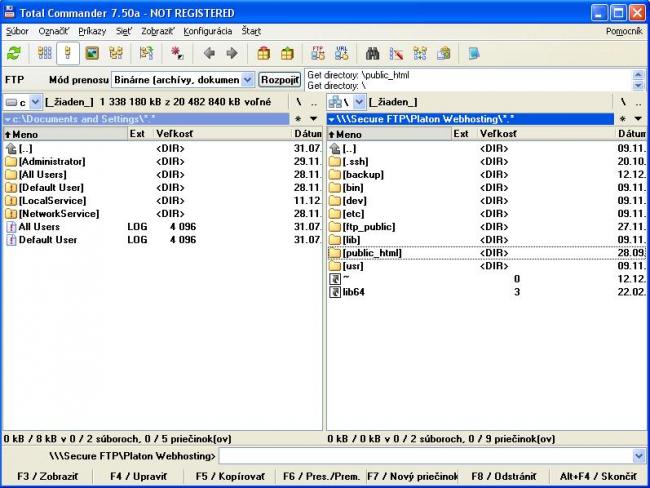Screen dimensions: 650x488
Task: Click F3 / Zobraziť button
Action: tap(47, 476)
